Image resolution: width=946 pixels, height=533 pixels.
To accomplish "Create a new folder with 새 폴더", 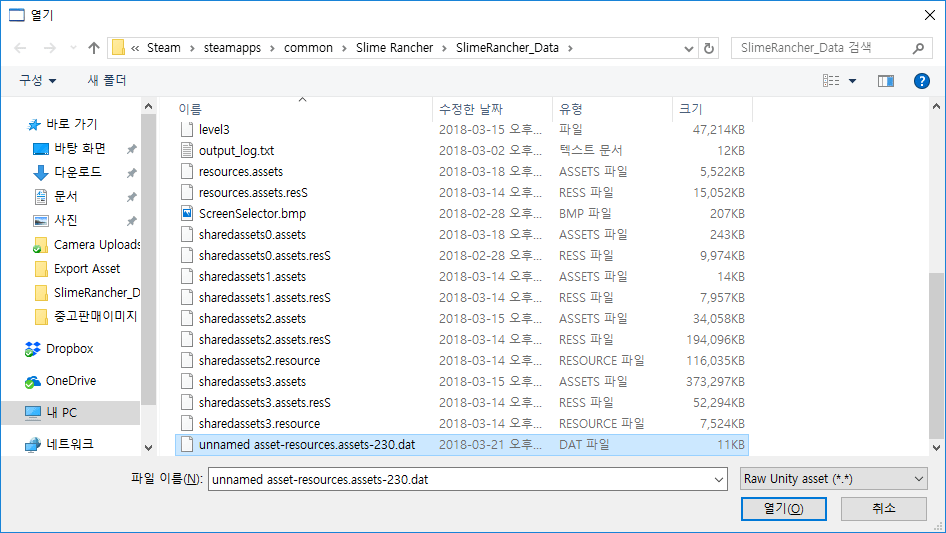I will coord(107,80).
